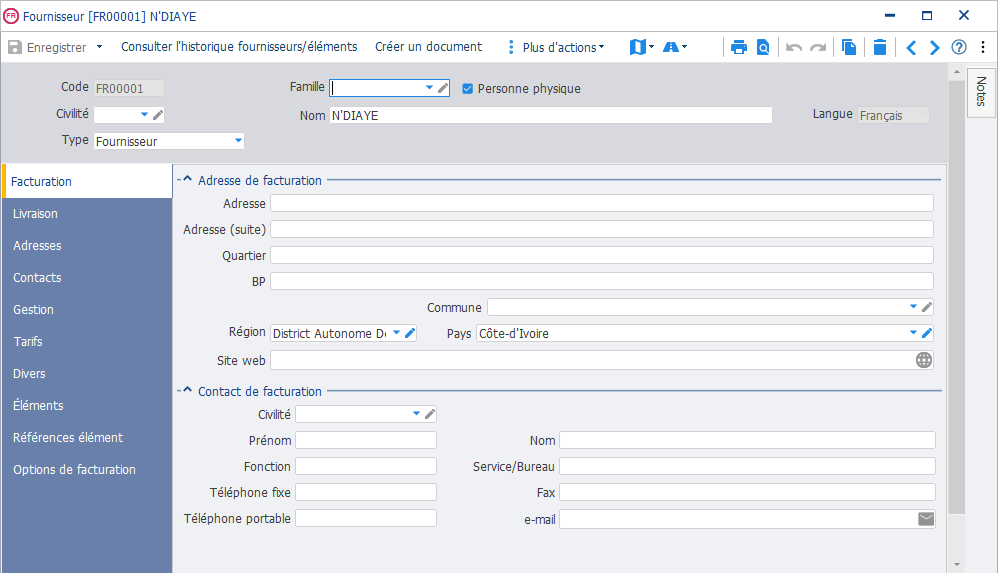
Task: Click the e-mail envelope icon
Action: 926,519
